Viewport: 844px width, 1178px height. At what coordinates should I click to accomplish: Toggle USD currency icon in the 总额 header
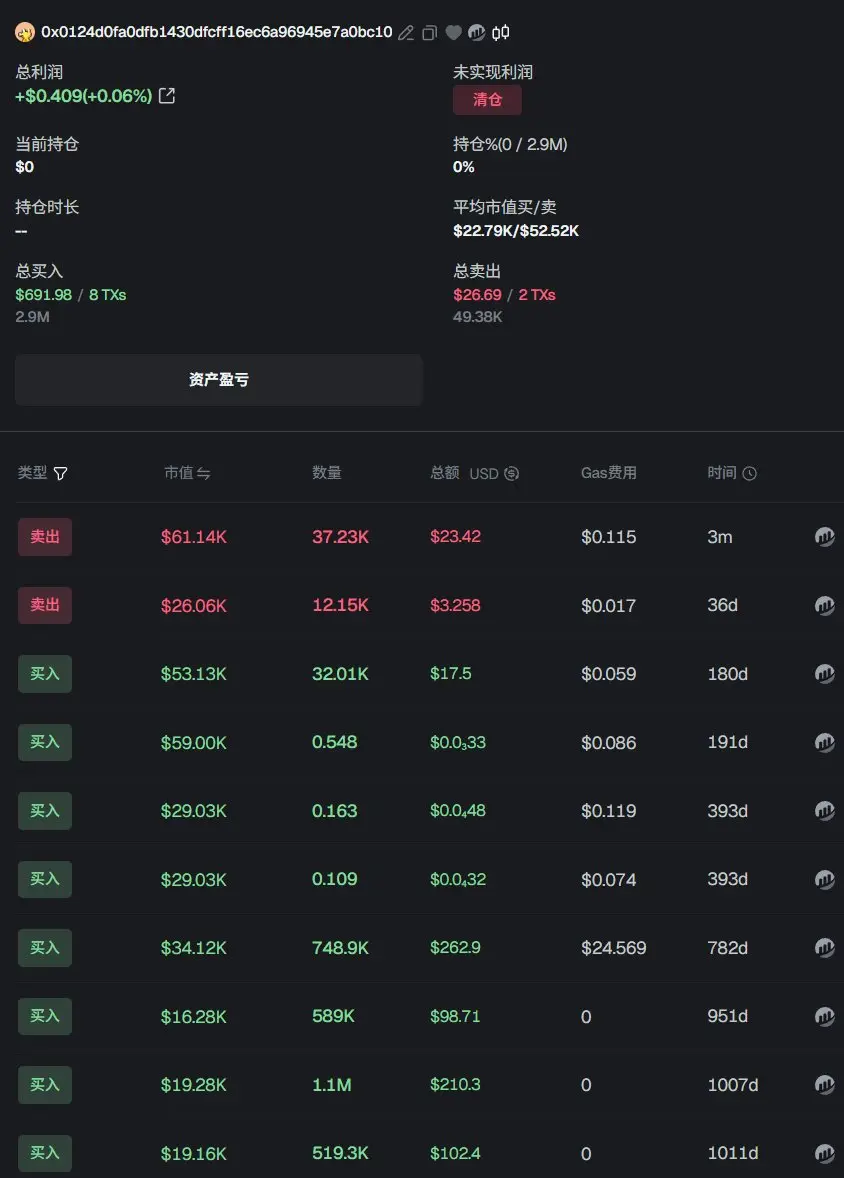[512, 473]
